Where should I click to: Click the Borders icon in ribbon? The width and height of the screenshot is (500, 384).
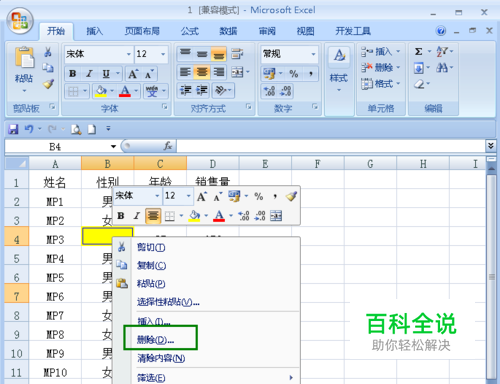click(x=73, y=91)
